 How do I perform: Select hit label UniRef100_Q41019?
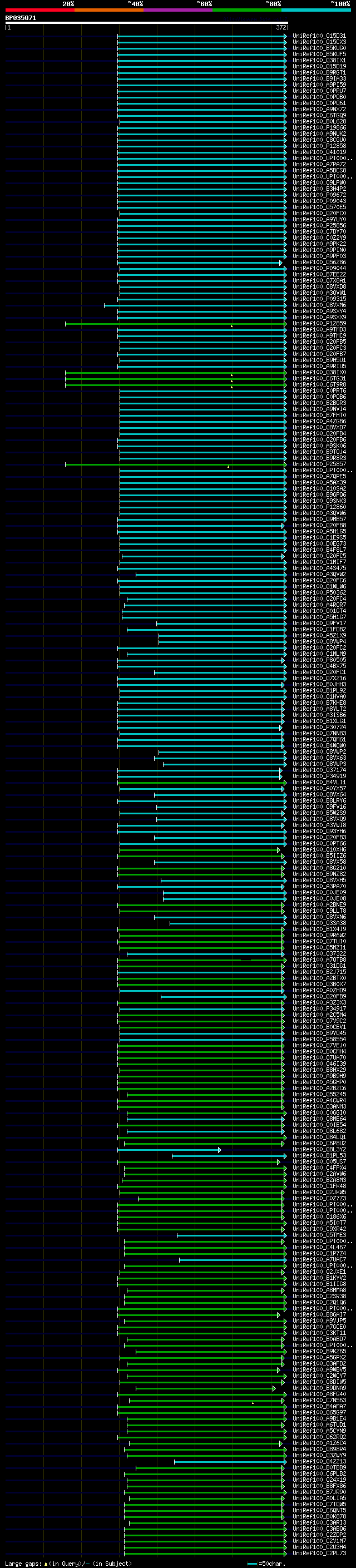click(319, 152)
